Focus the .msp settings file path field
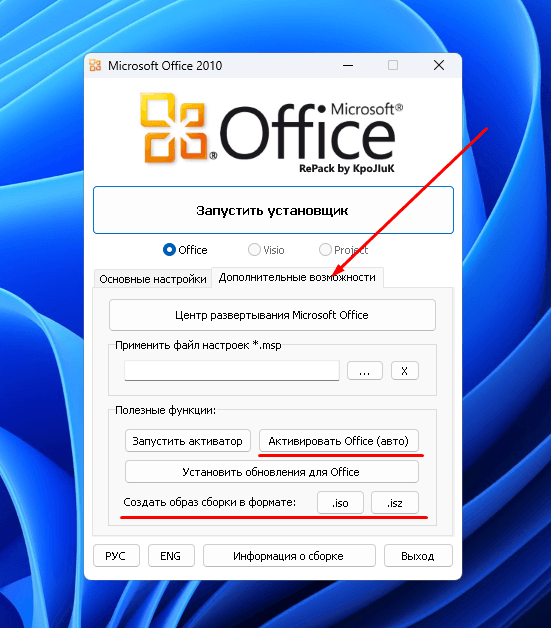Image resolution: width=551 pixels, height=628 pixels. point(232,371)
